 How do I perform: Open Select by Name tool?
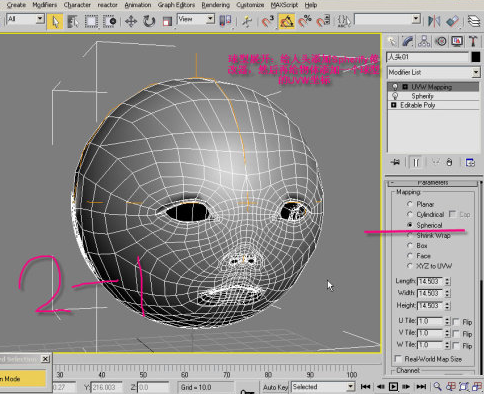[x=73, y=22]
